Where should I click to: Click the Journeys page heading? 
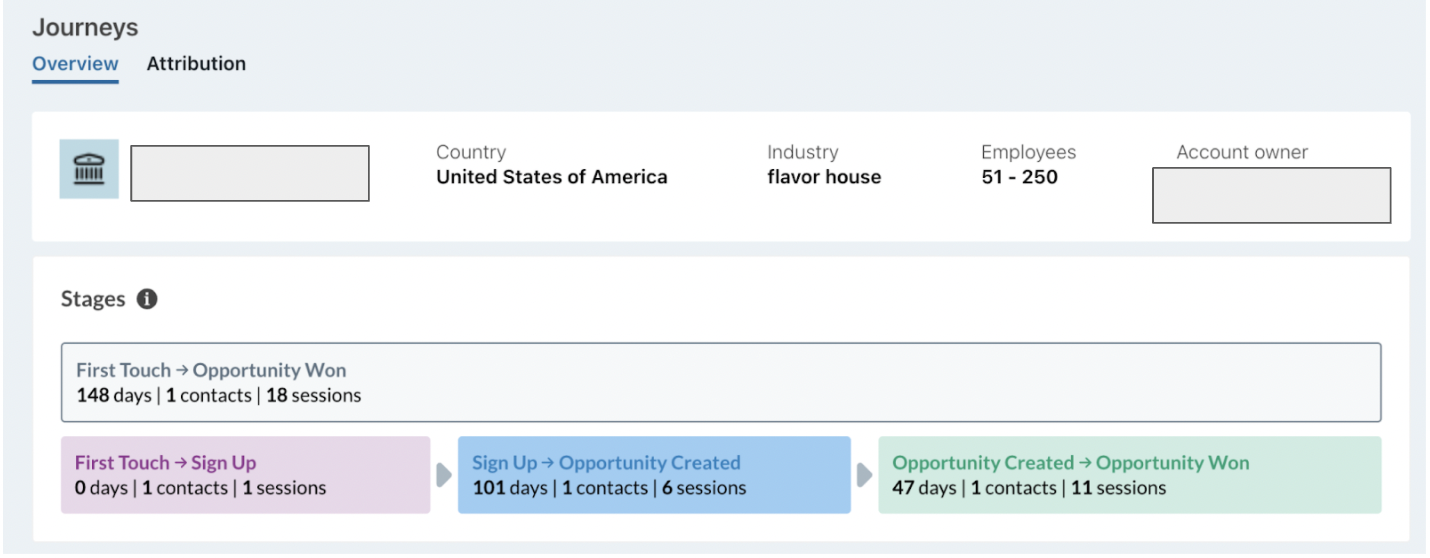[x=85, y=27]
